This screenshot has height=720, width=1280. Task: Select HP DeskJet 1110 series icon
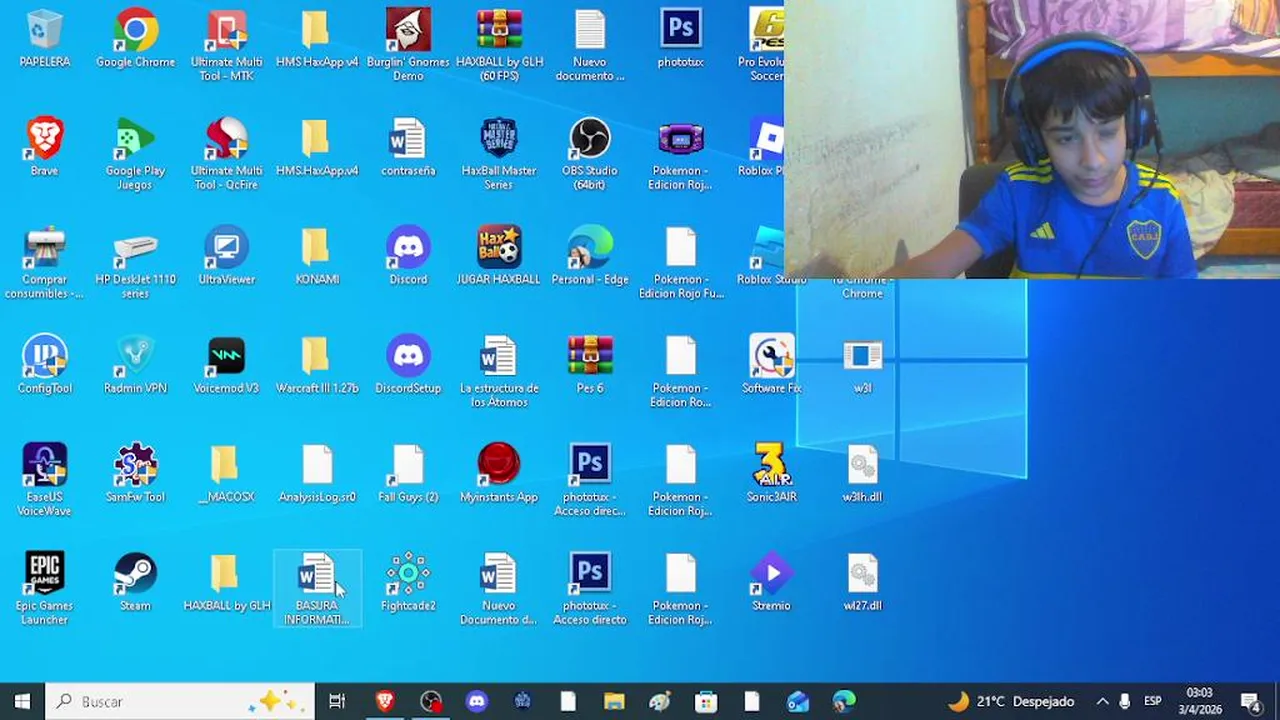pyautogui.click(x=135, y=264)
